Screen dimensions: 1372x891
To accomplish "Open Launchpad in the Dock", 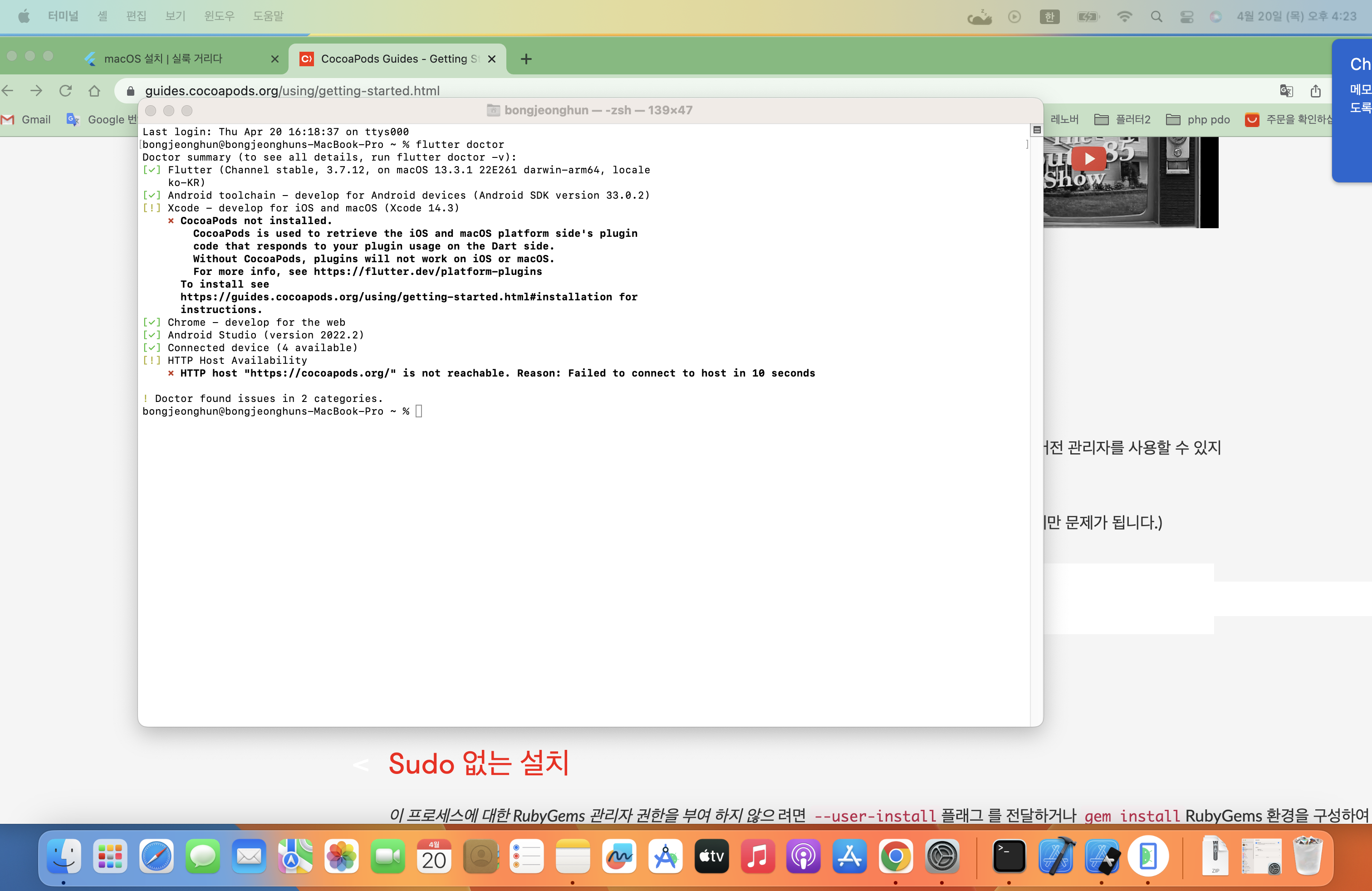I will point(109,857).
